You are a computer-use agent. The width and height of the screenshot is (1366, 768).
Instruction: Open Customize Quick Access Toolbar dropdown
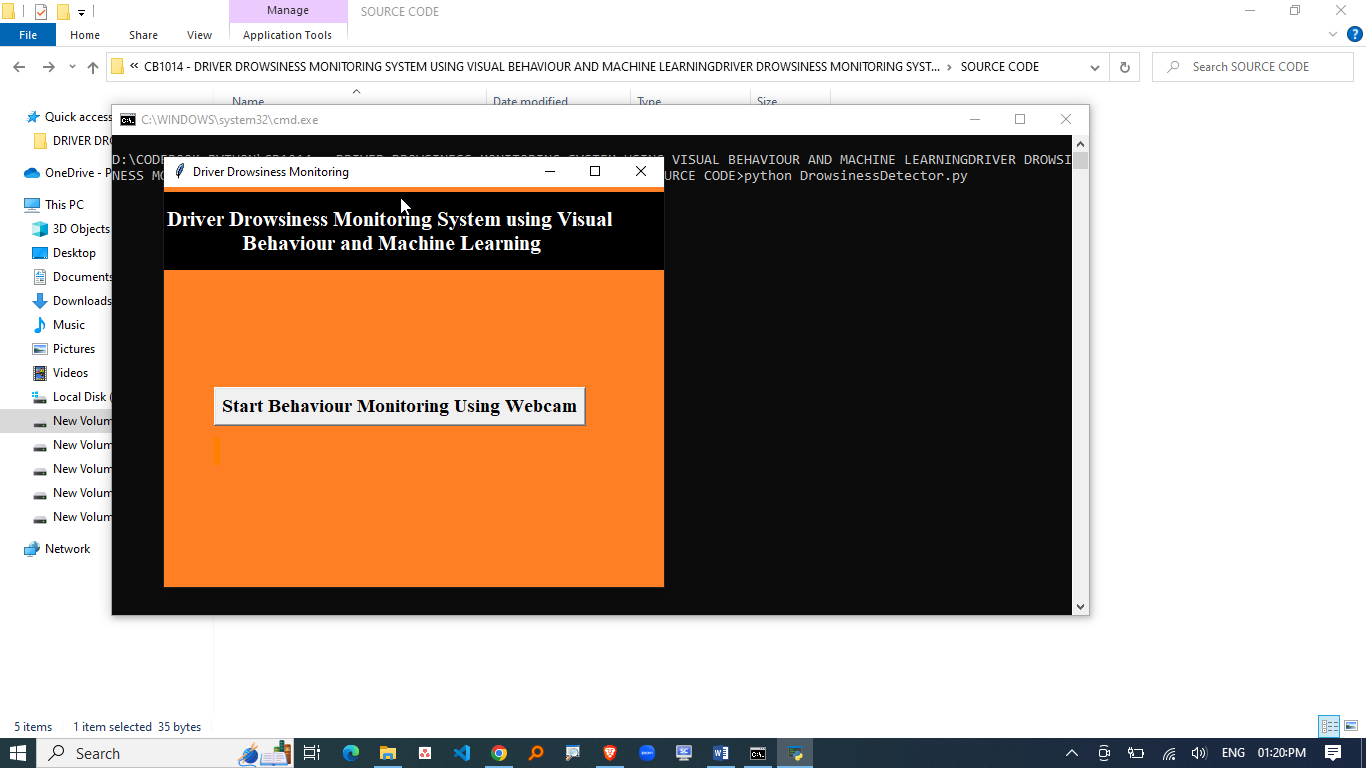click(x=81, y=12)
